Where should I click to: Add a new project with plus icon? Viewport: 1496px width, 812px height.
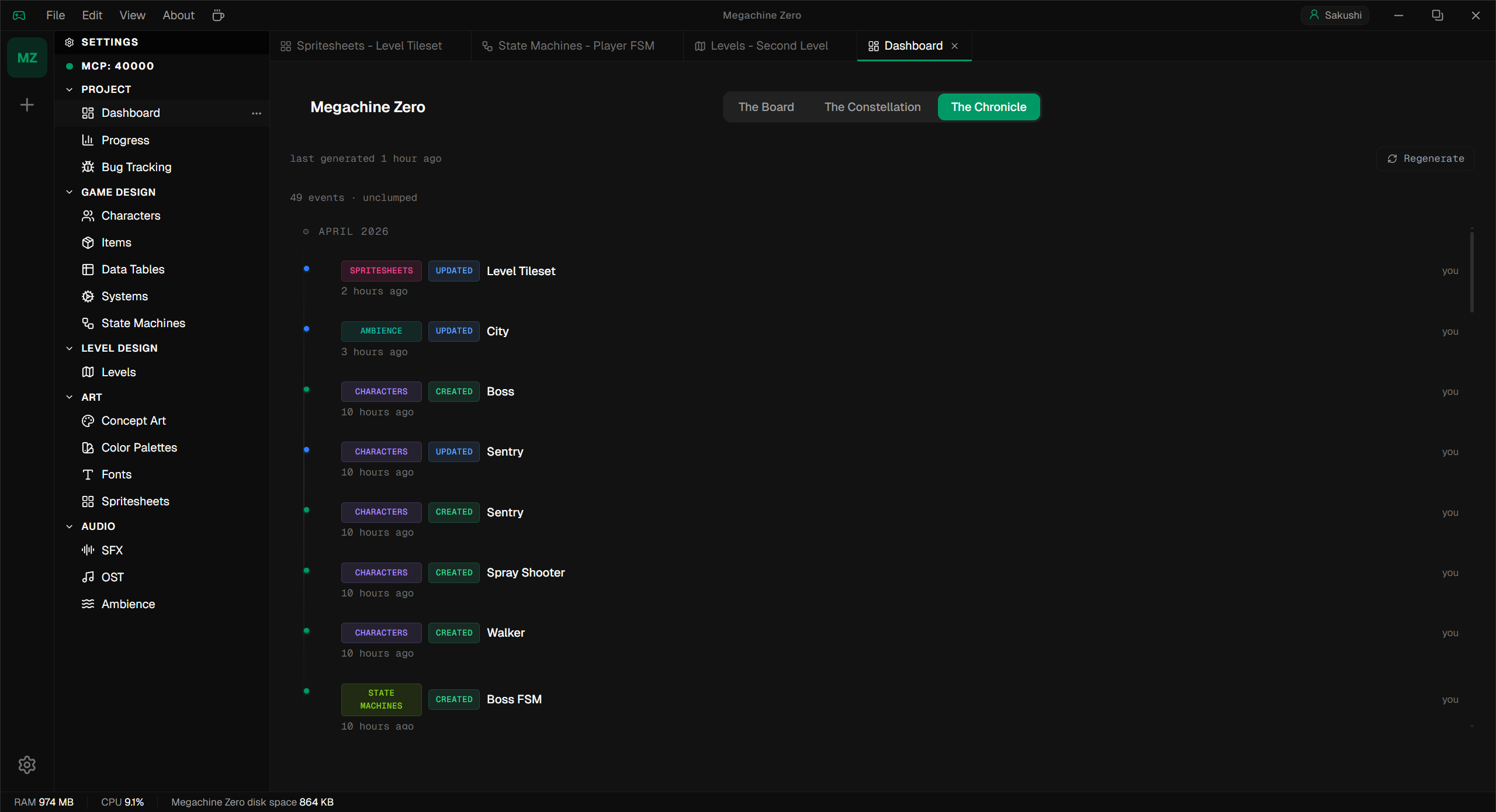[27, 105]
